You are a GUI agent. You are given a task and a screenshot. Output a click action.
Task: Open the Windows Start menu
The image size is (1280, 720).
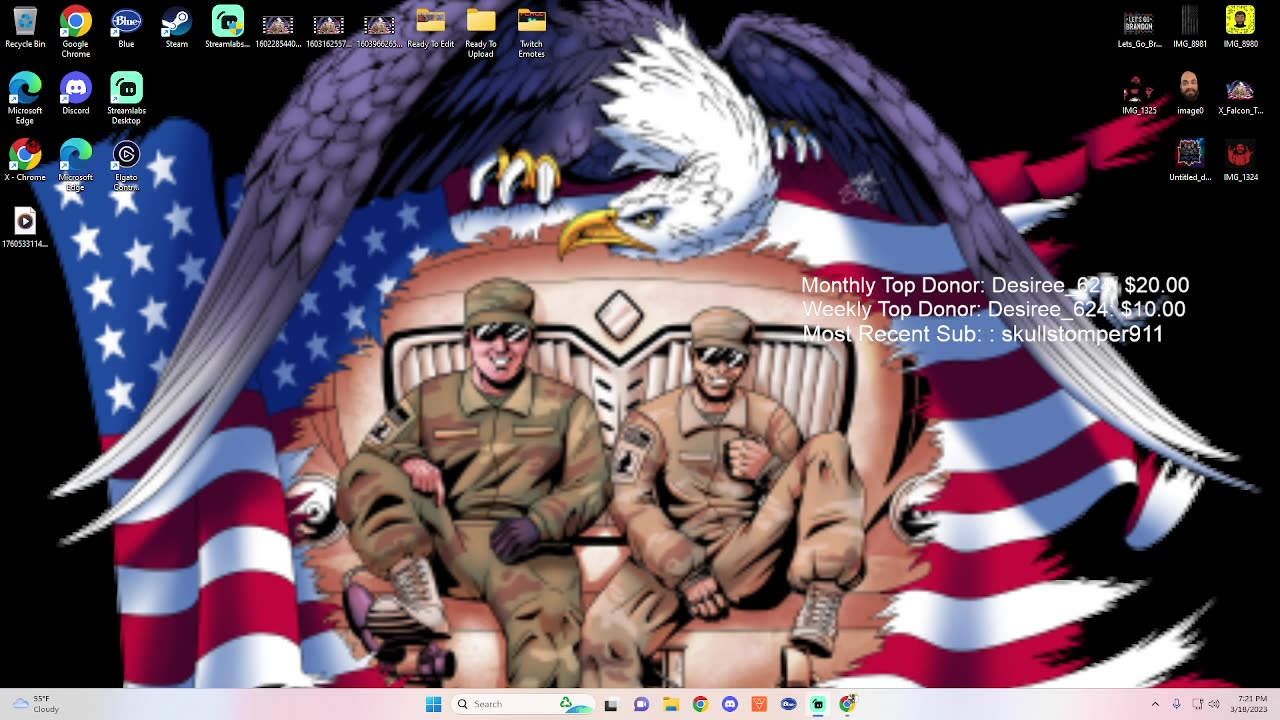coord(433,704)
